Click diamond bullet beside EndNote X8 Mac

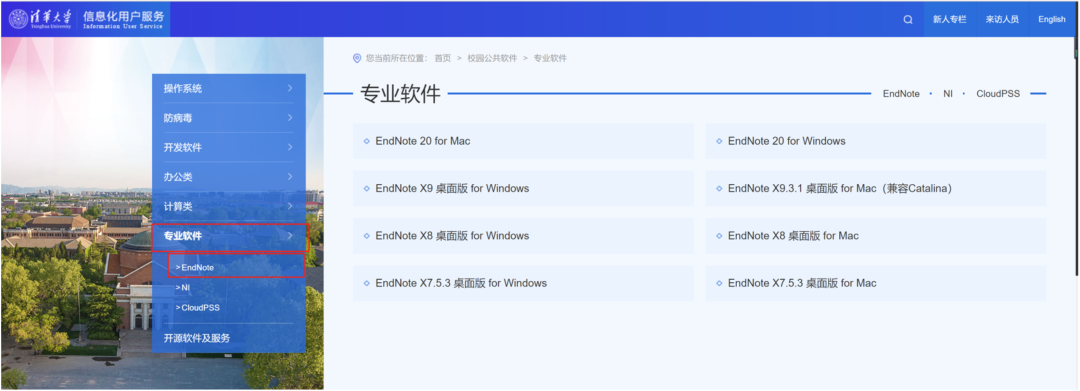[x=719, y=236]
